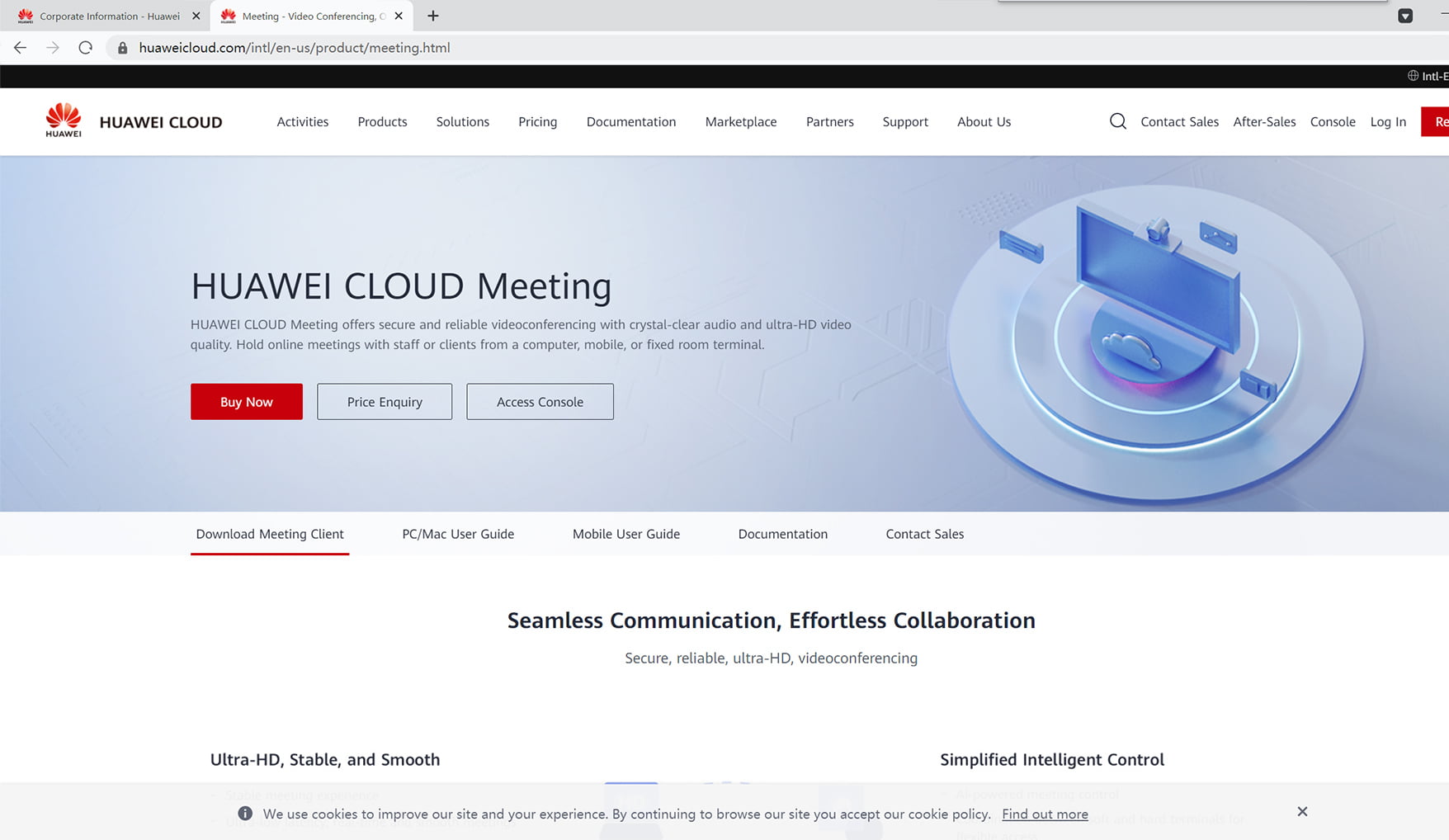The width and height of the screenshot is (1449, 840).
Task: Open the Support menu
Action: point(905,121)
